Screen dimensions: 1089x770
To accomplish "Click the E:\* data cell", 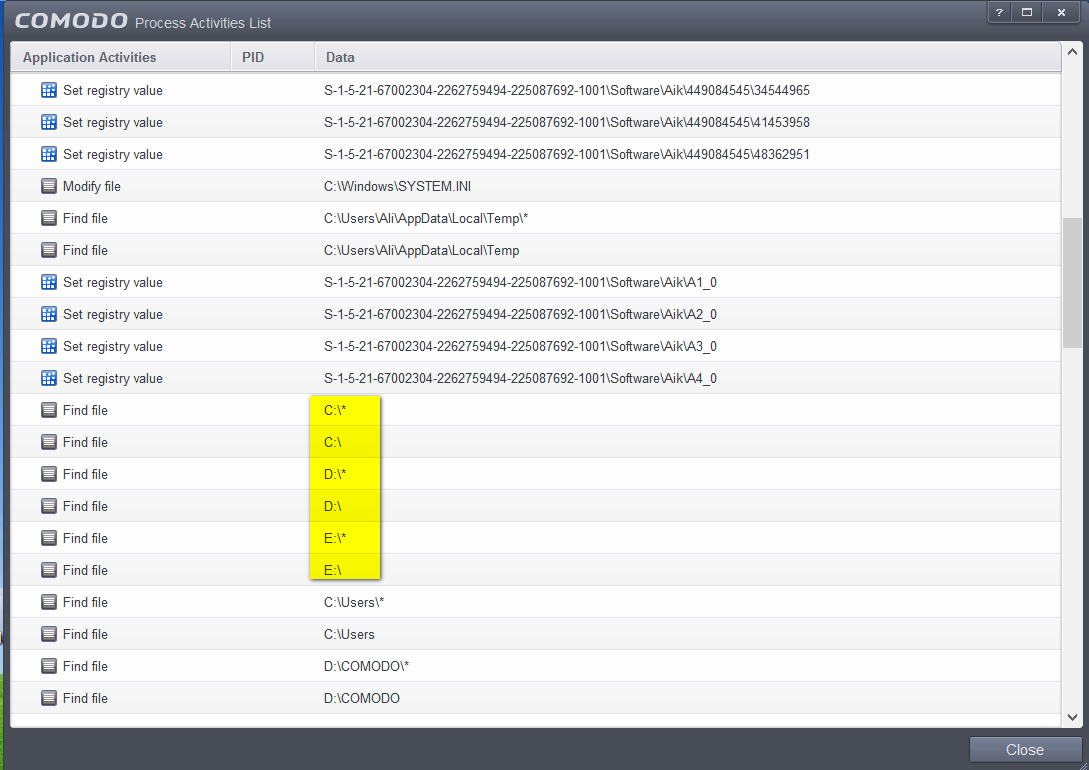I will tap(335, 537).
